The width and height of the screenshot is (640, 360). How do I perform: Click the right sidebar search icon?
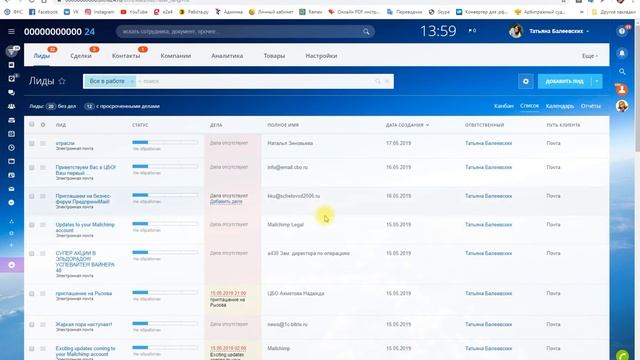[622, 71]
